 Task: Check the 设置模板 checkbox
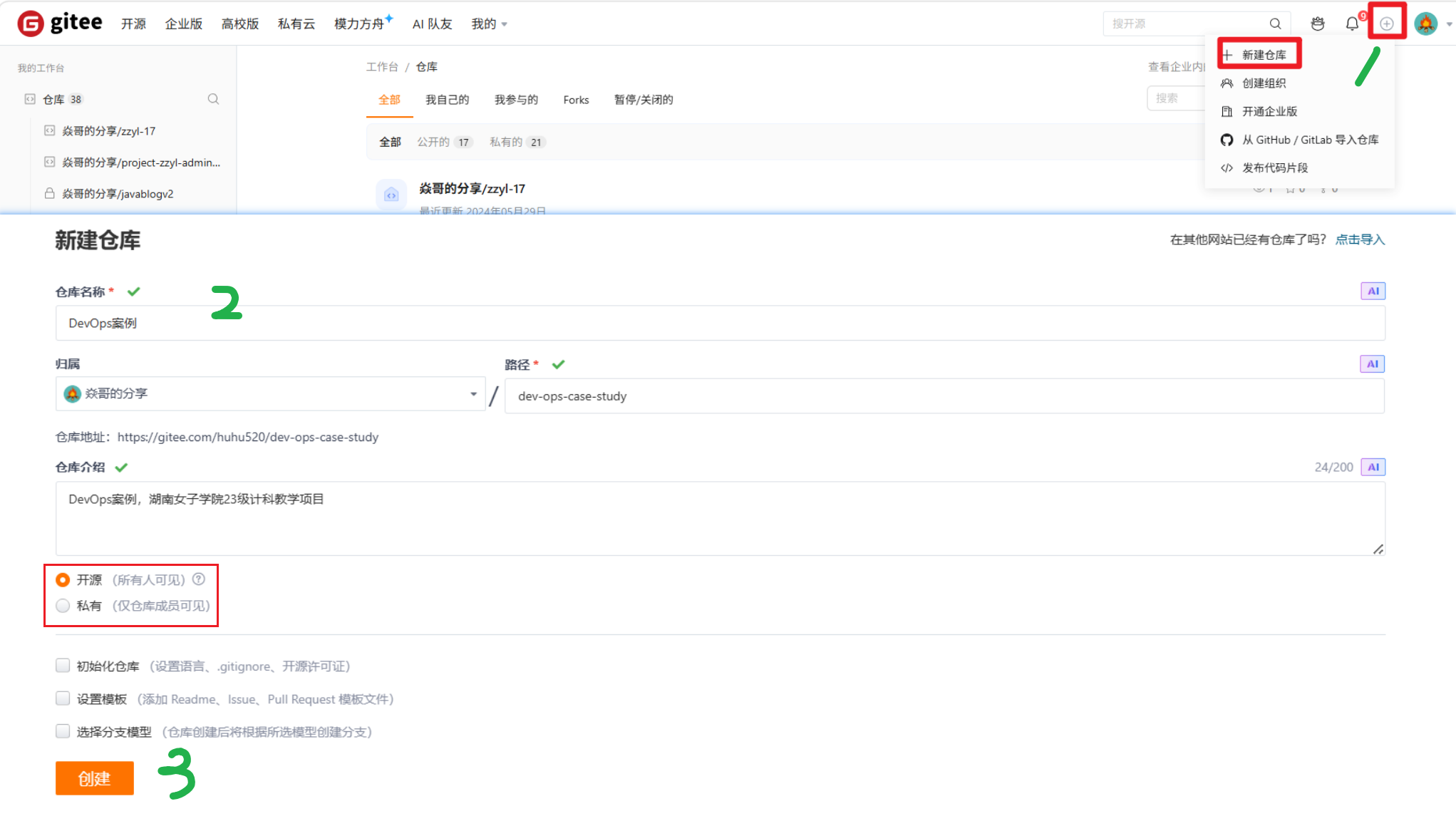click(63, 698)
